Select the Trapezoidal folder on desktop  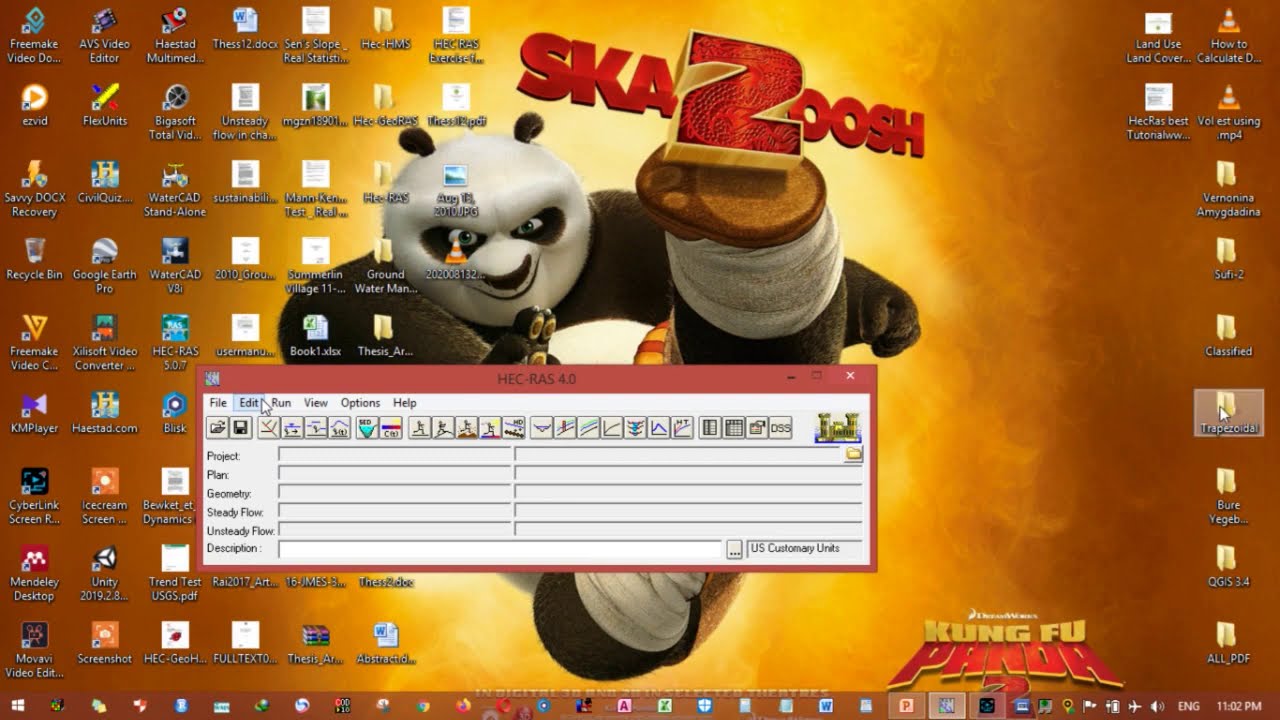point(1229,413)
